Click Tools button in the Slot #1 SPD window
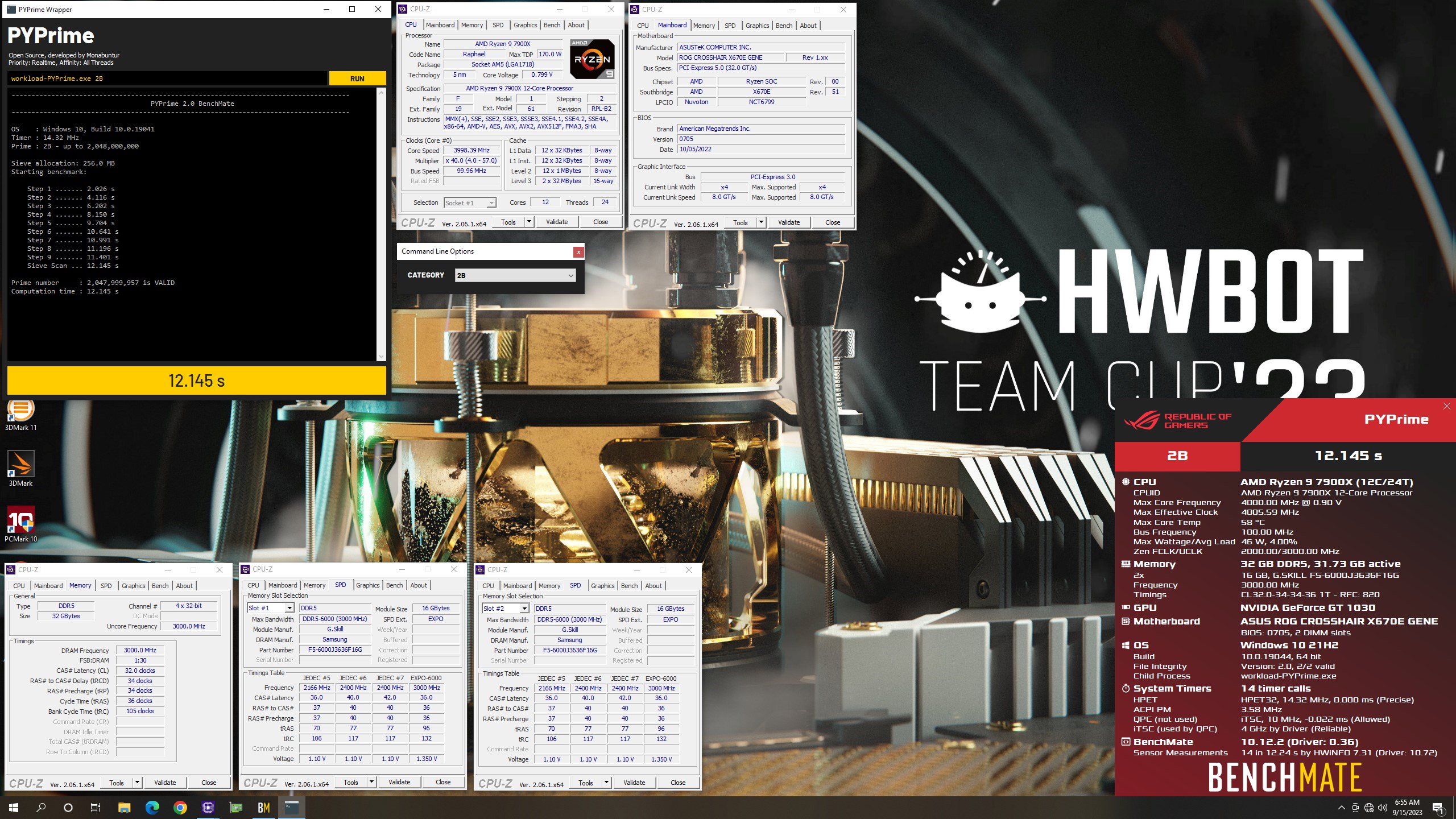Viewport: 1456px width, 819px height. tap(351, 782)
